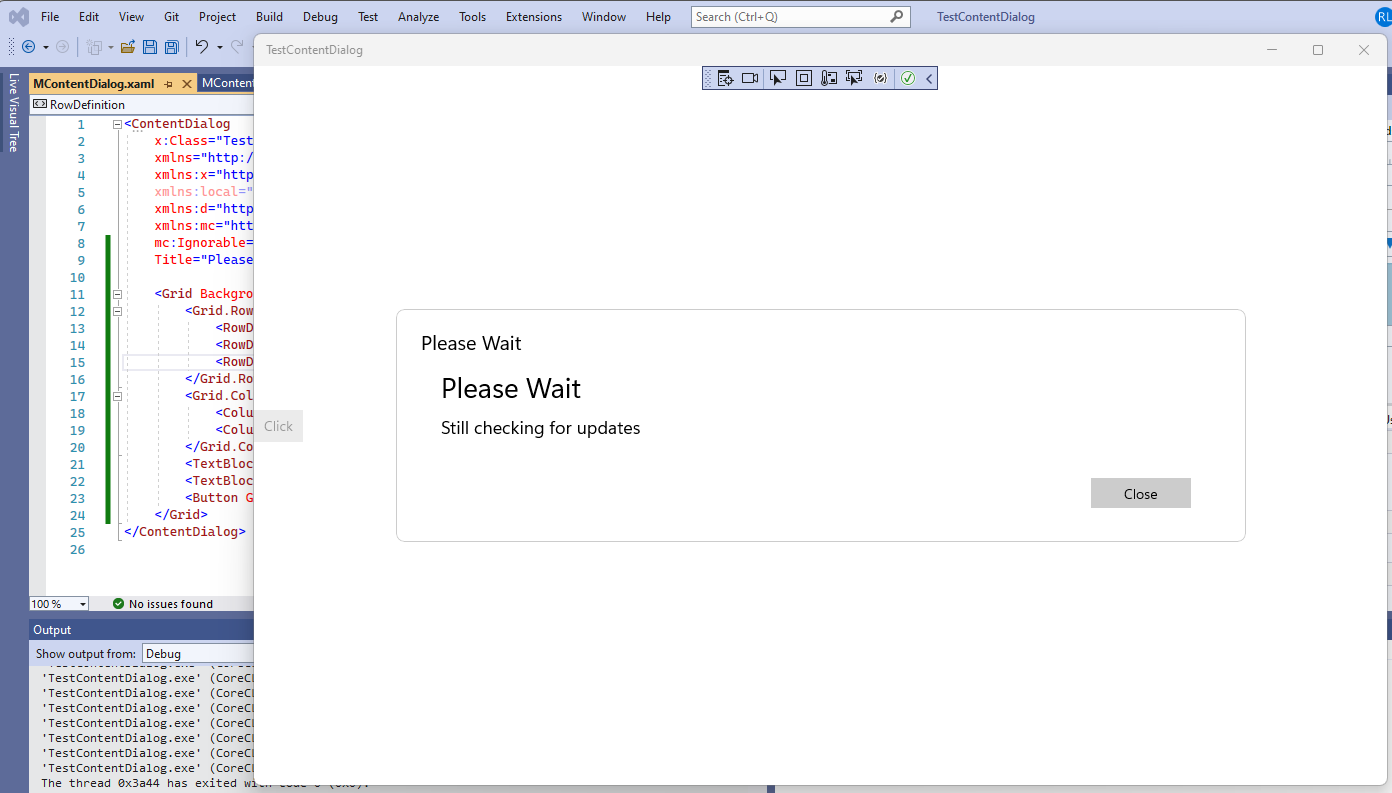Viewport: 1392px width, 793px height.
Task: Open the 100 % zoom dropdown
Action: (59, 604)
